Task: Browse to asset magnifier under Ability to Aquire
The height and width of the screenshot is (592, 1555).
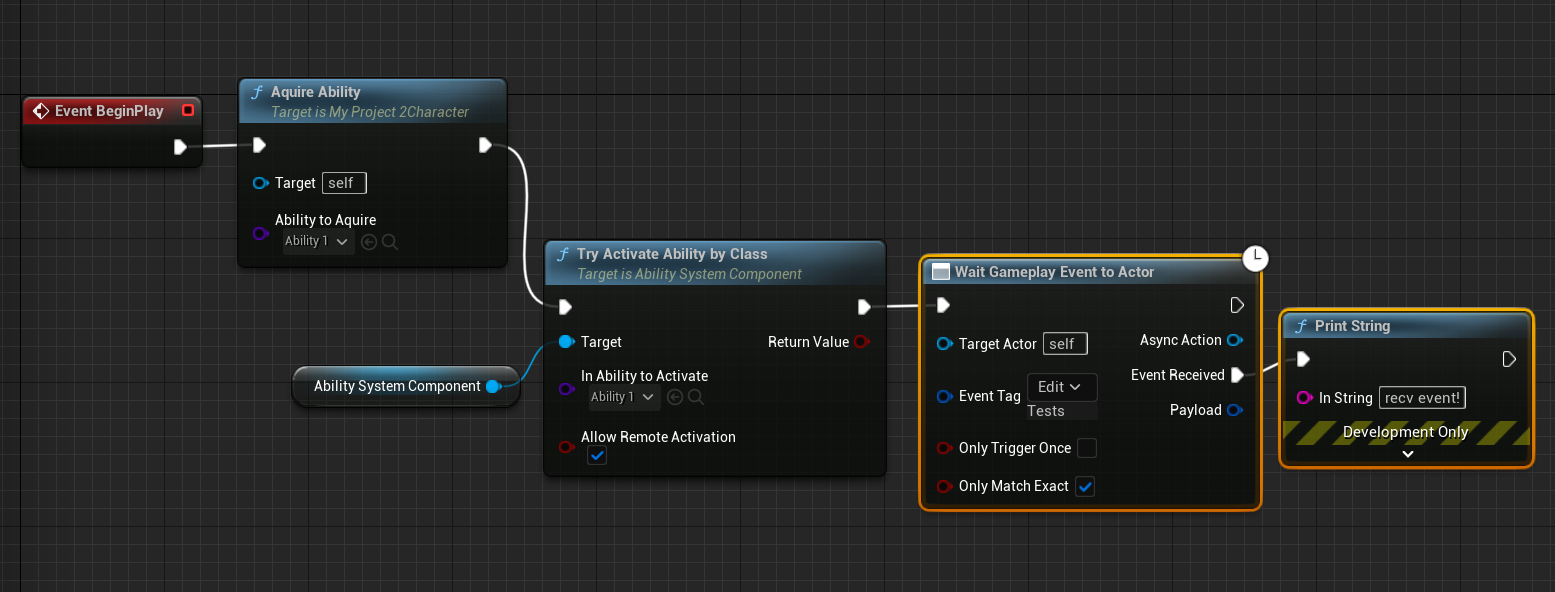Action: click(x=390, y=241)
